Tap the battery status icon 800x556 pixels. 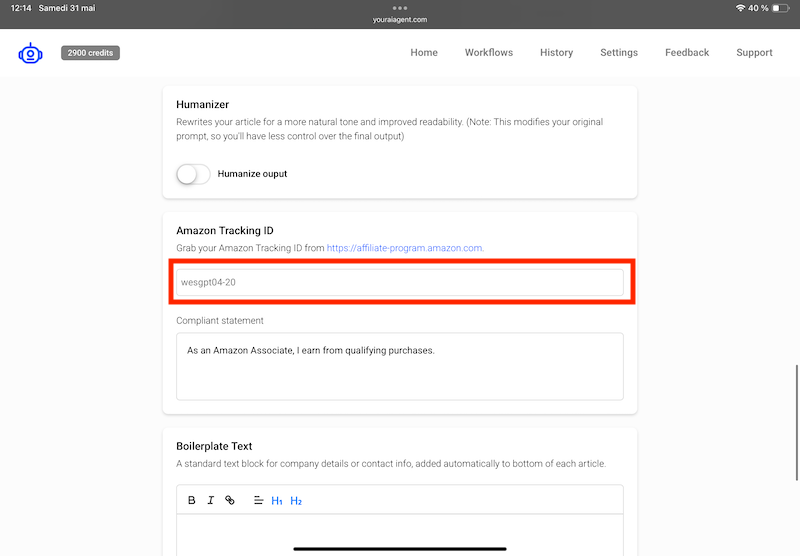(x=781, y=8)
